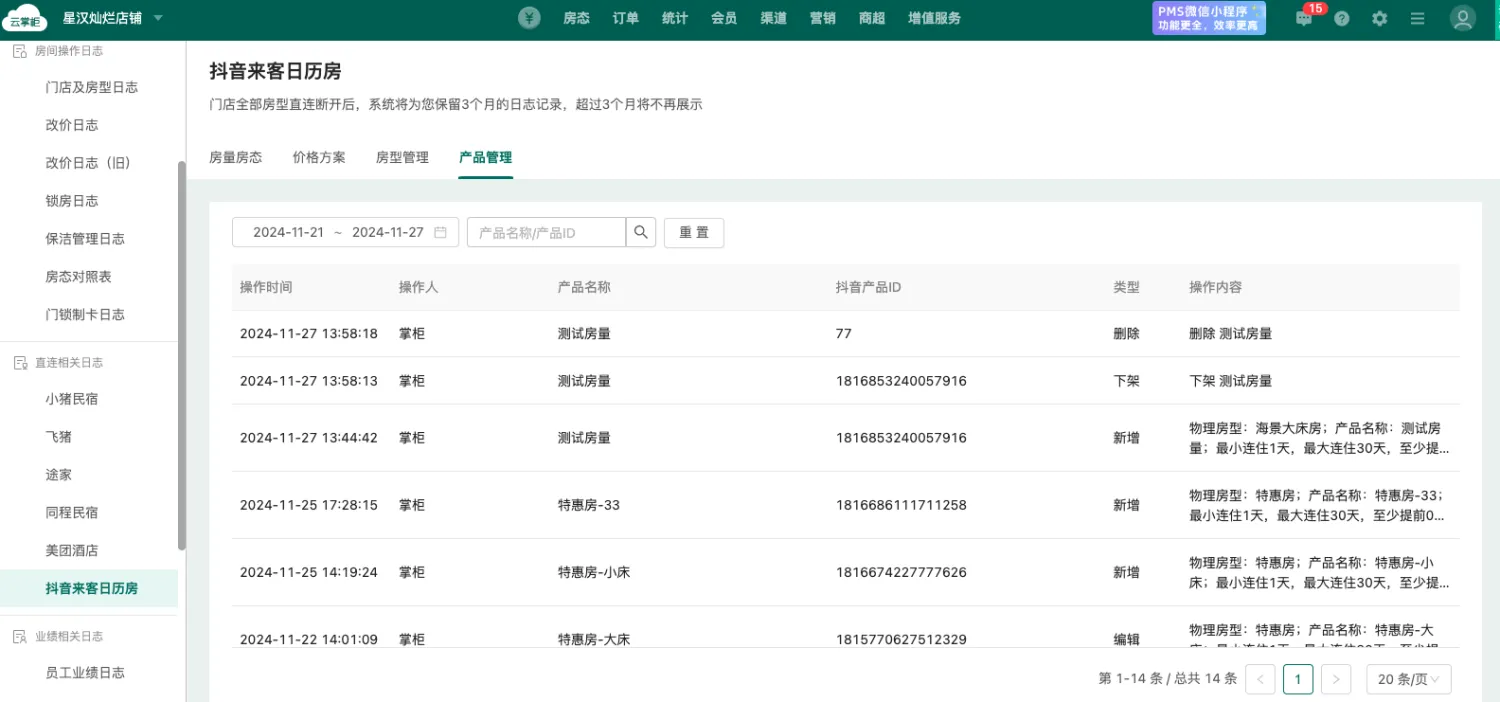
Task: Switch to the 价格方案 tab
Action: tap(319, 157)
